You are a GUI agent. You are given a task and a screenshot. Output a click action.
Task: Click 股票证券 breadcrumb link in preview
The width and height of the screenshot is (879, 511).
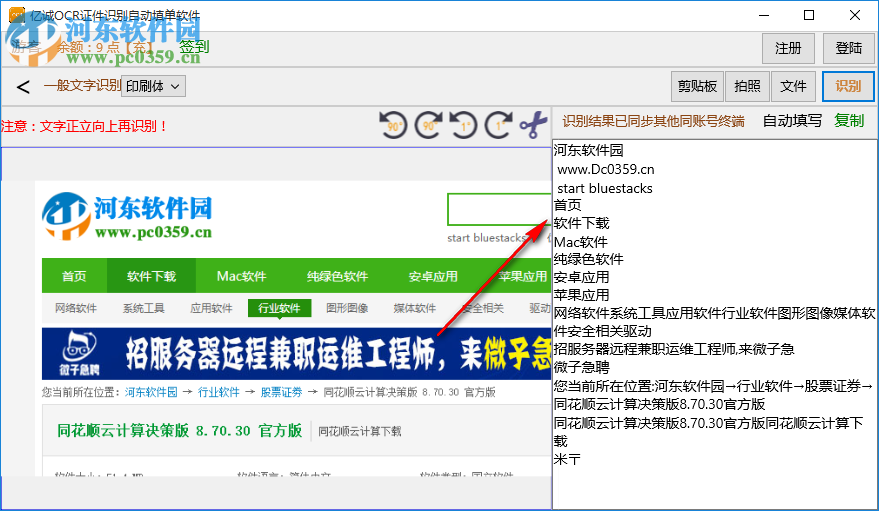[x=281, y=392]
